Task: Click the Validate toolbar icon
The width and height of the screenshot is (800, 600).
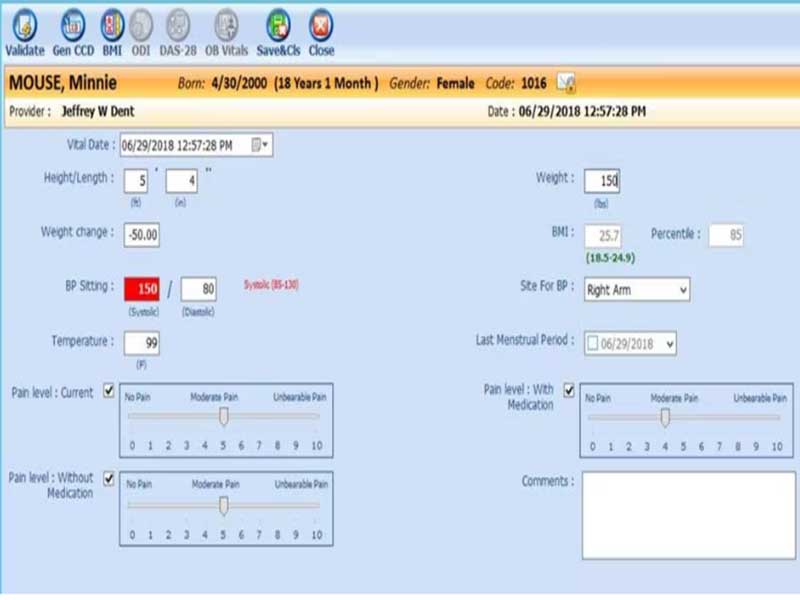Action: (24, 32)
